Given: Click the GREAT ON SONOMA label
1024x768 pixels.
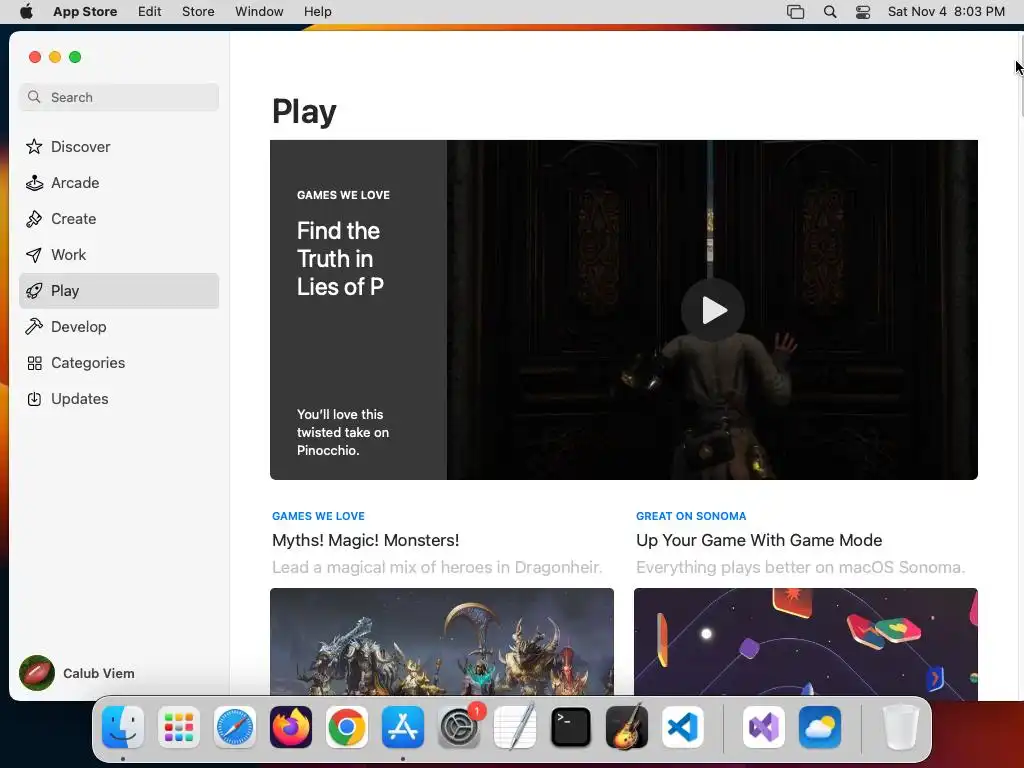Looking at the screenshot, I should point(691,516).
